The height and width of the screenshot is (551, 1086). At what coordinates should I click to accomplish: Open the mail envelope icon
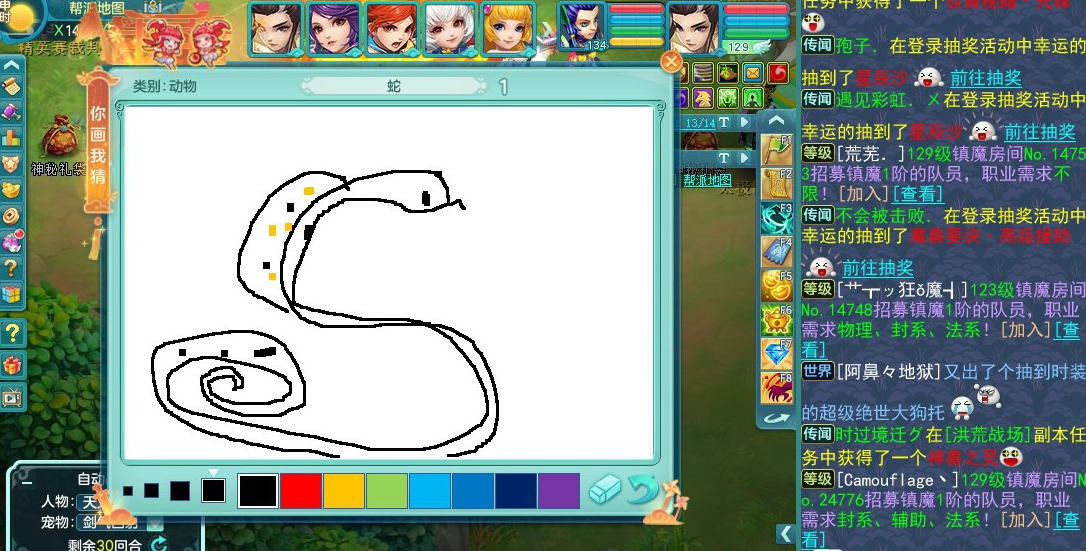[x=753, y=72]
